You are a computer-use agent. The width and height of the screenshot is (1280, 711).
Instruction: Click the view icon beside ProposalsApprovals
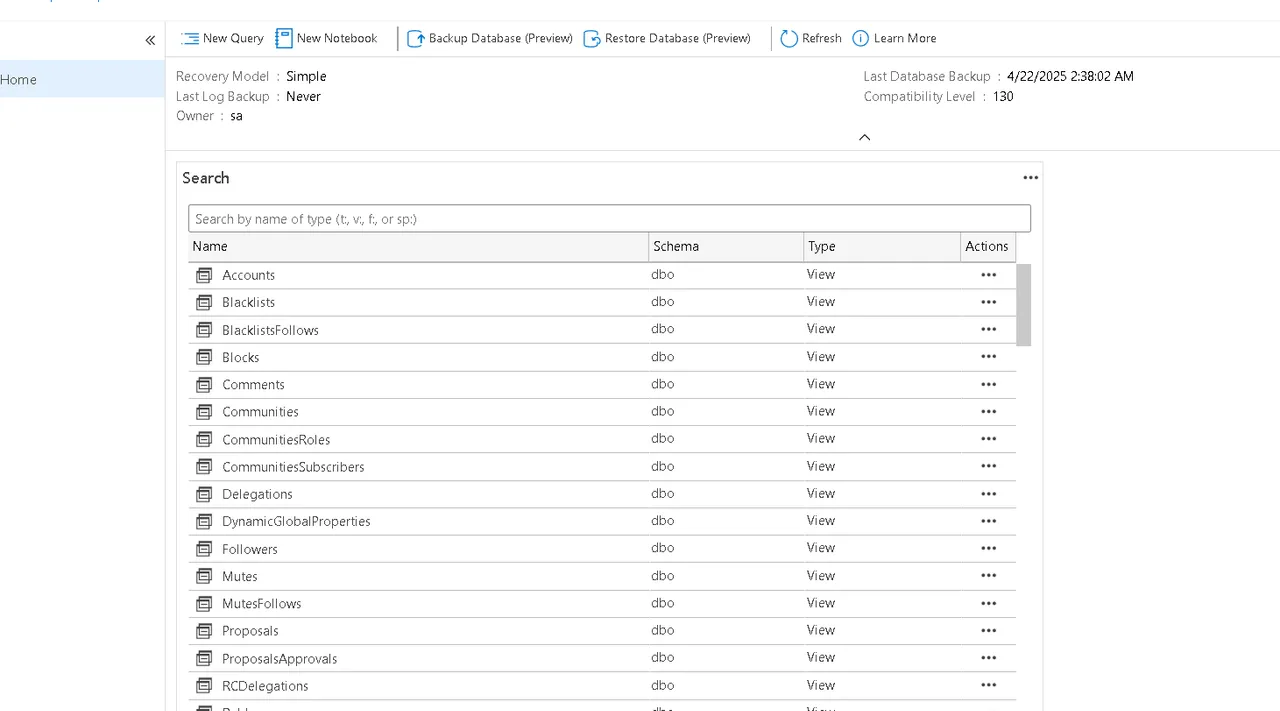point(204,658)
